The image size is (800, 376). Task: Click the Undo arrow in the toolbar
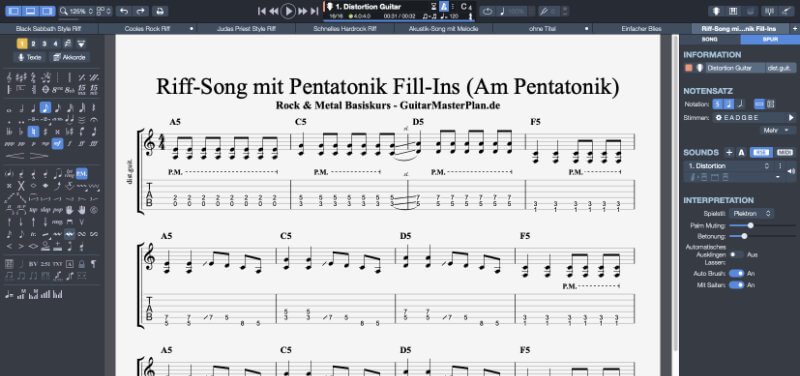click(x=123, y=11)
